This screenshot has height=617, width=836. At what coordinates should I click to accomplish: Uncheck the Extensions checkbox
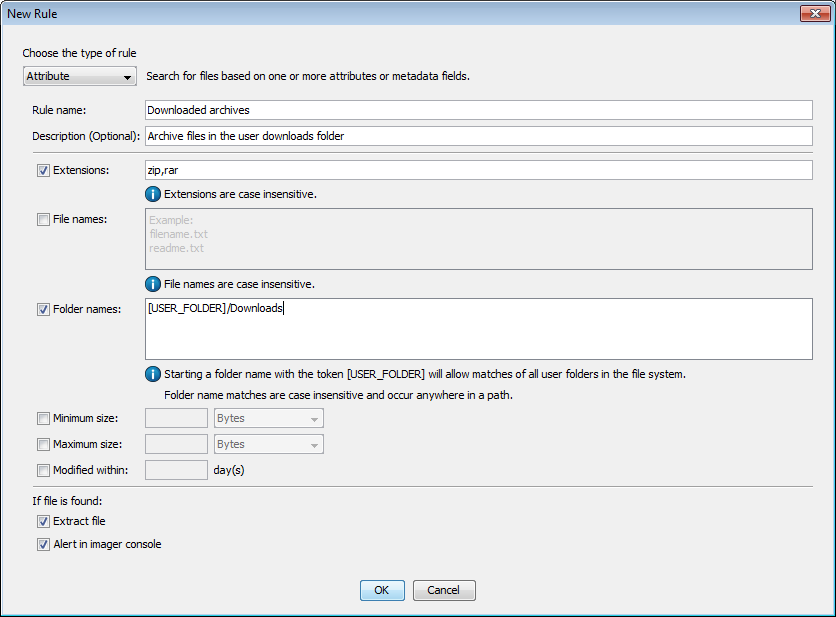tap(43, 170)
